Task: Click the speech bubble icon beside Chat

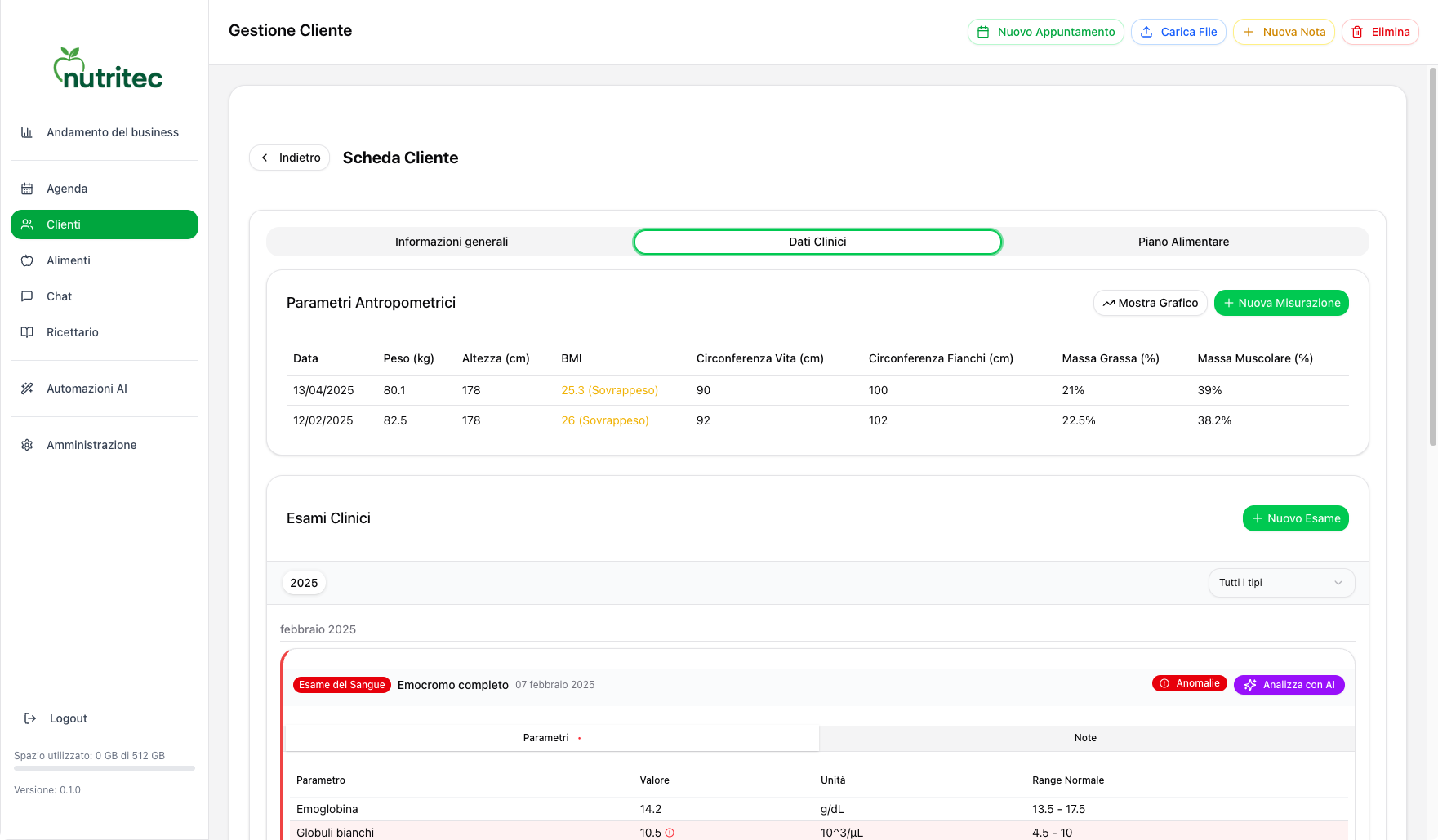Action: click(x=27, y=296)
